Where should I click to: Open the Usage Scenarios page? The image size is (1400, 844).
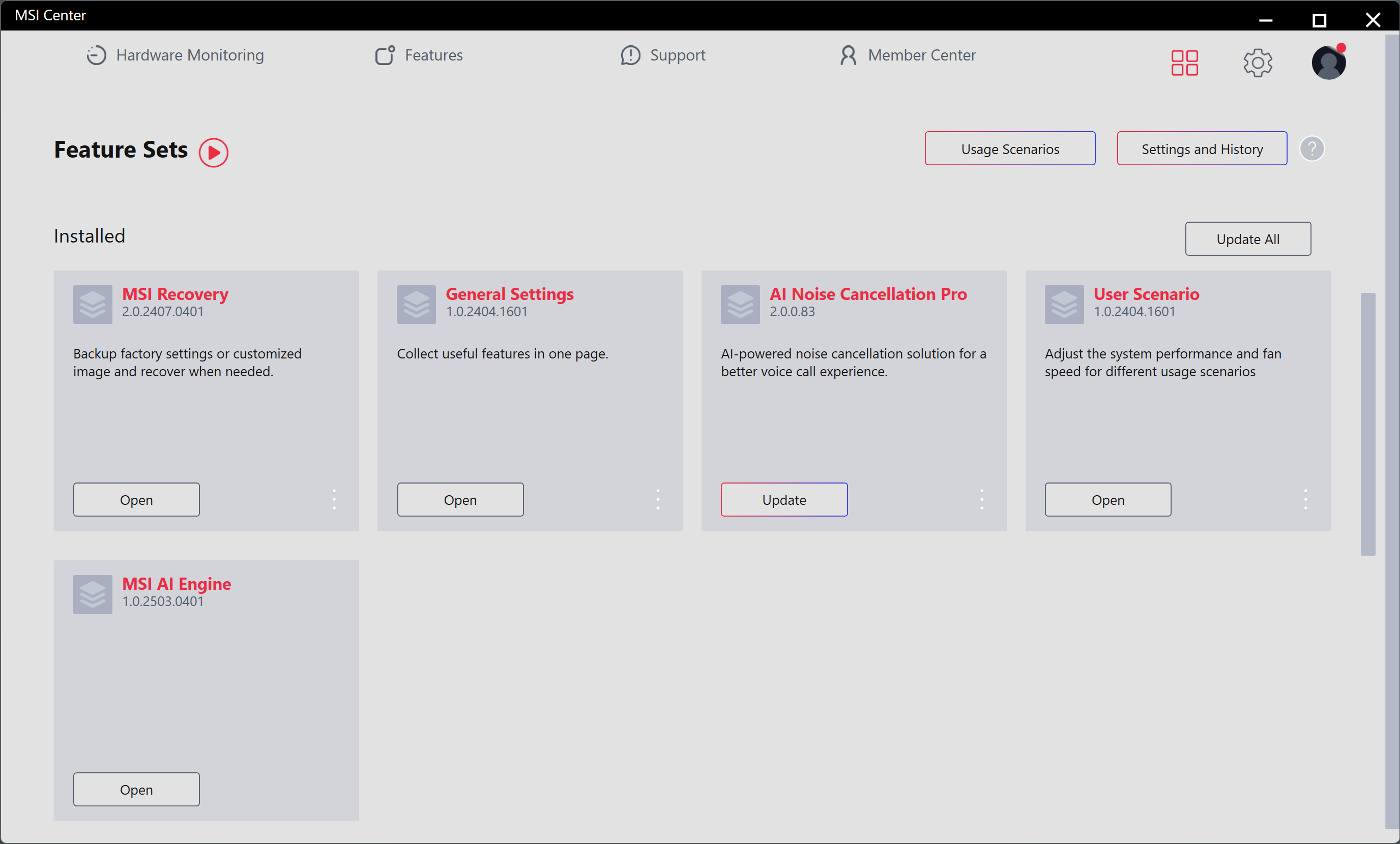click(1010, 149)
